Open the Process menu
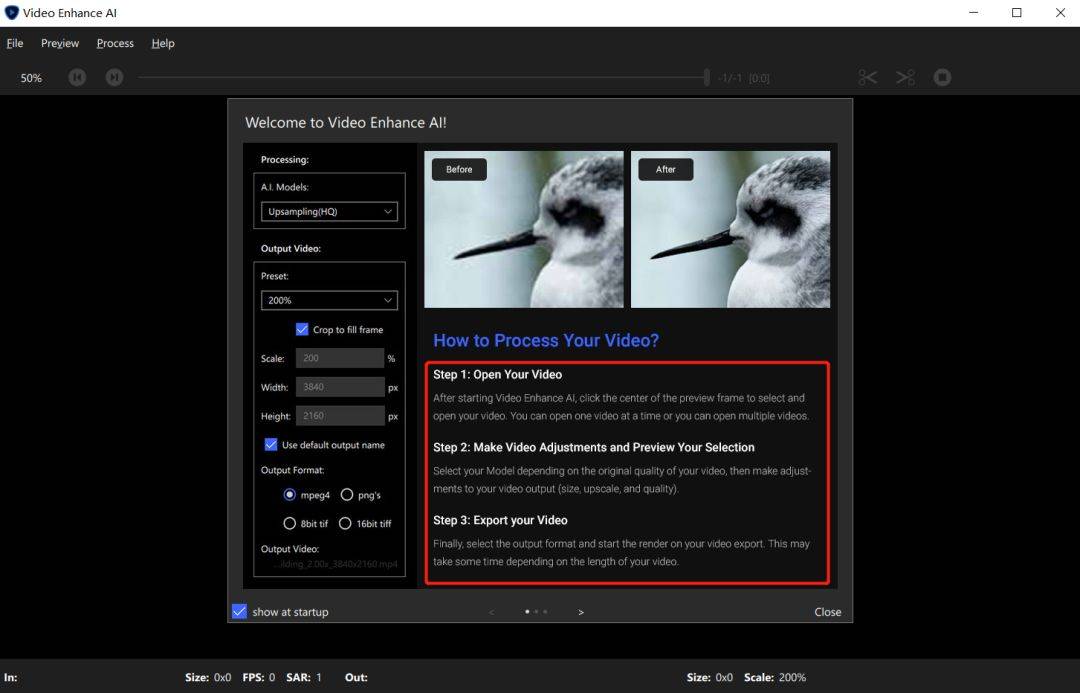Screen dimensions: 1080x693 [x=115, y=43]
